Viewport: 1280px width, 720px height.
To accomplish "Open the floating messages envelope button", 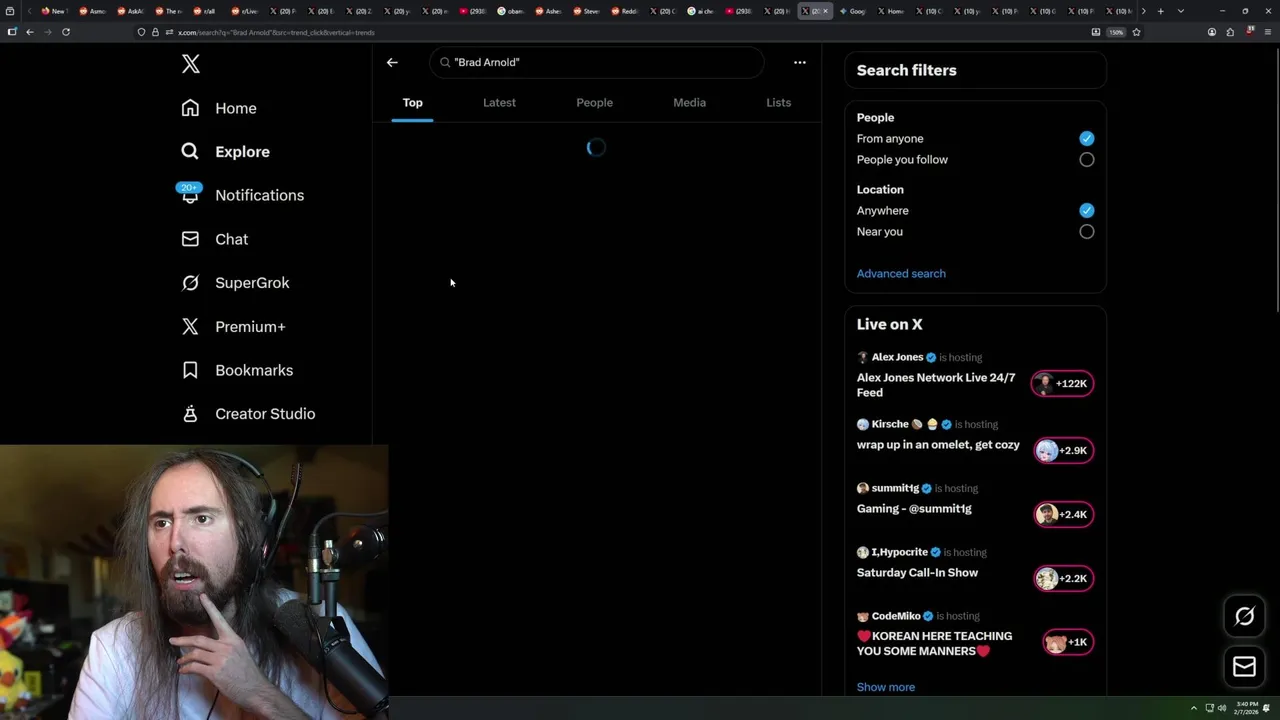I will (x=1244, y=666).
